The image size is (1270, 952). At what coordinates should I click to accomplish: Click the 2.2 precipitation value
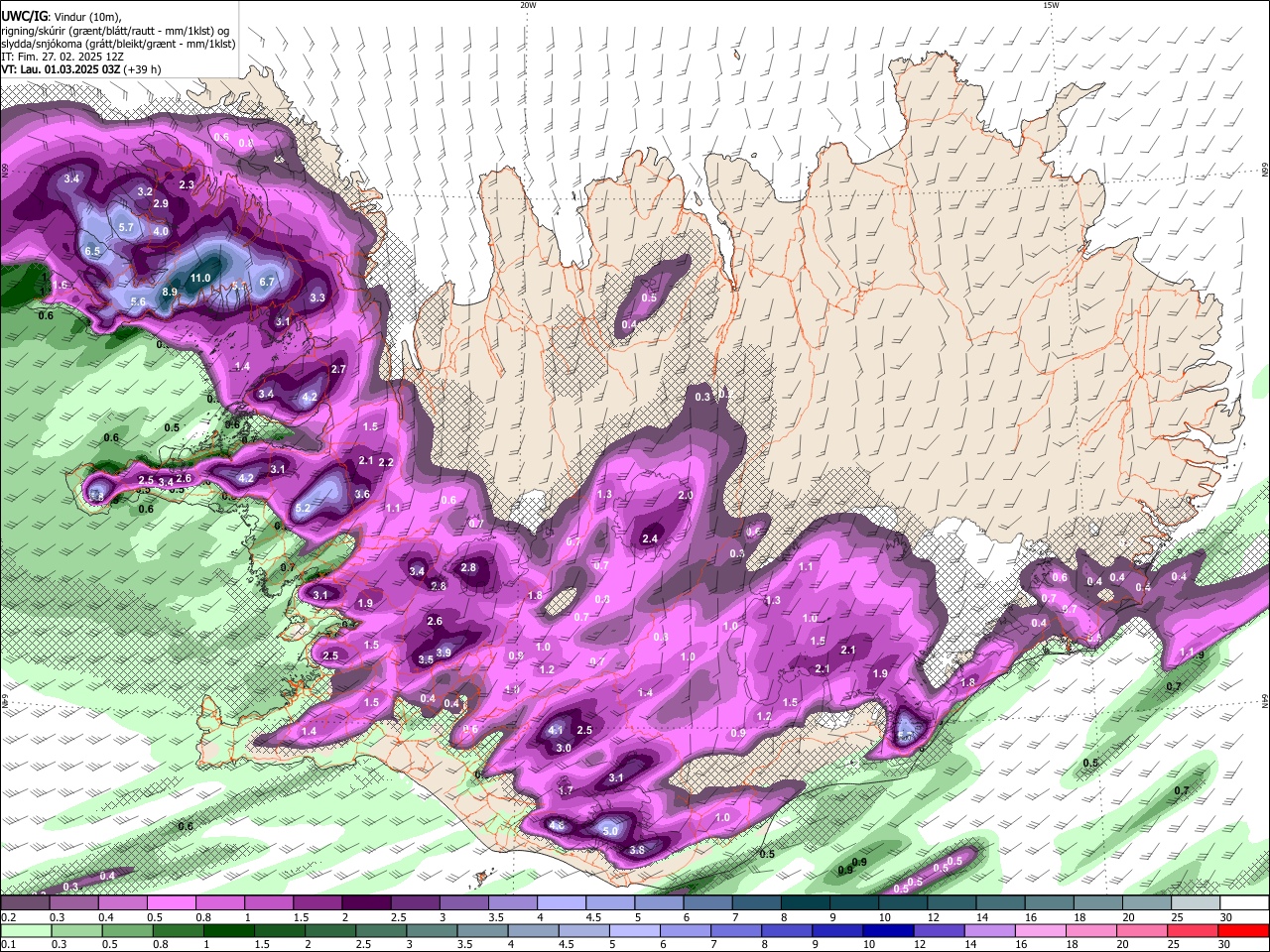click(x=386, y=463)
